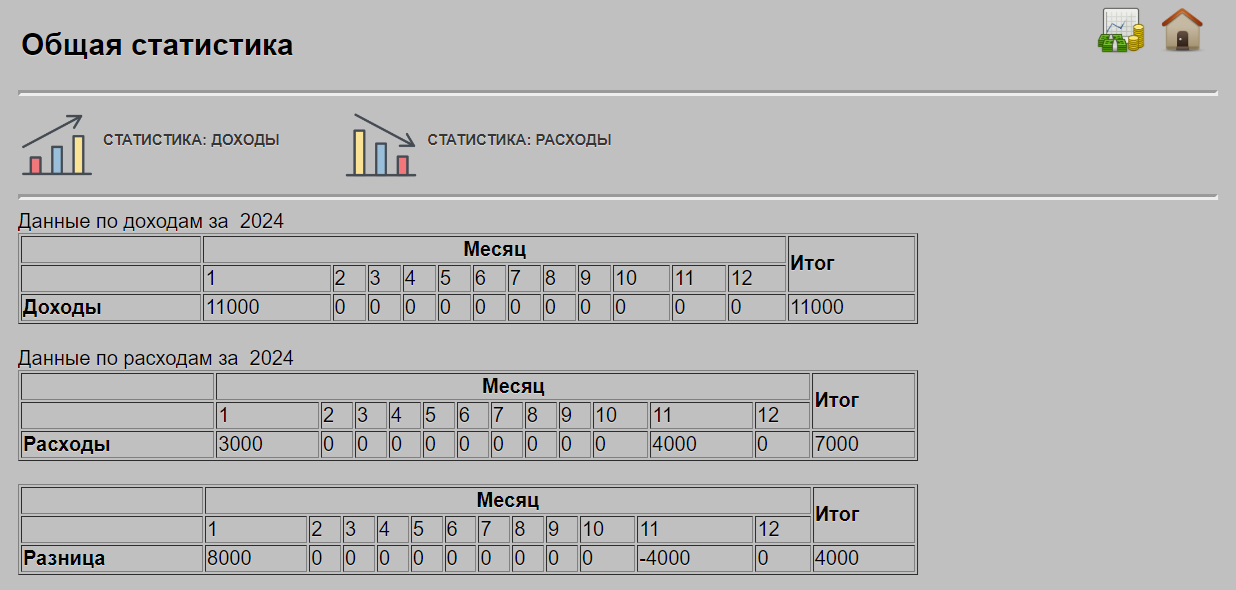Select the 4000 expenses value for month 11

click(x=700, y=444)
